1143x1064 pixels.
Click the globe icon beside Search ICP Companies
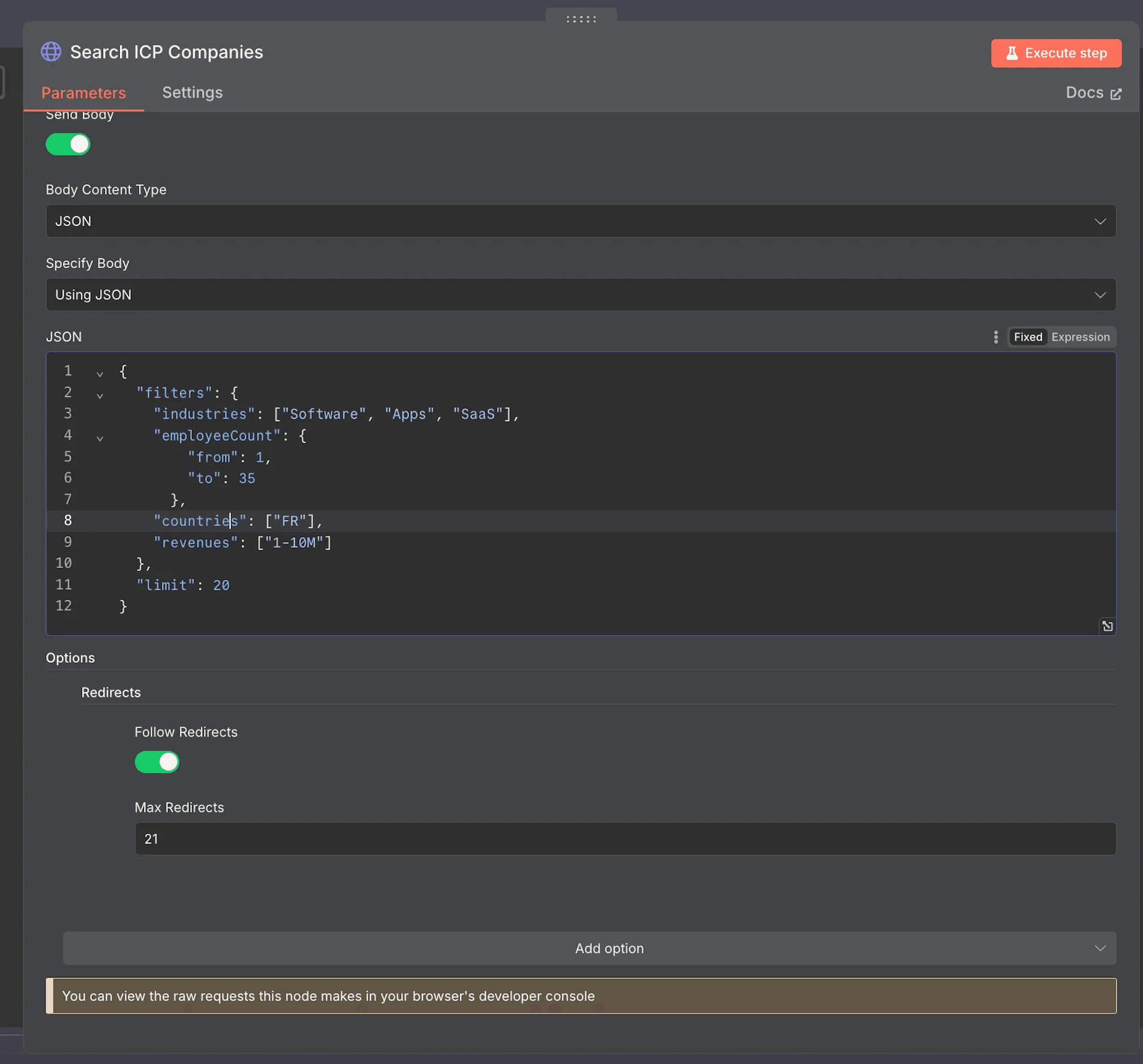point(51,52)
